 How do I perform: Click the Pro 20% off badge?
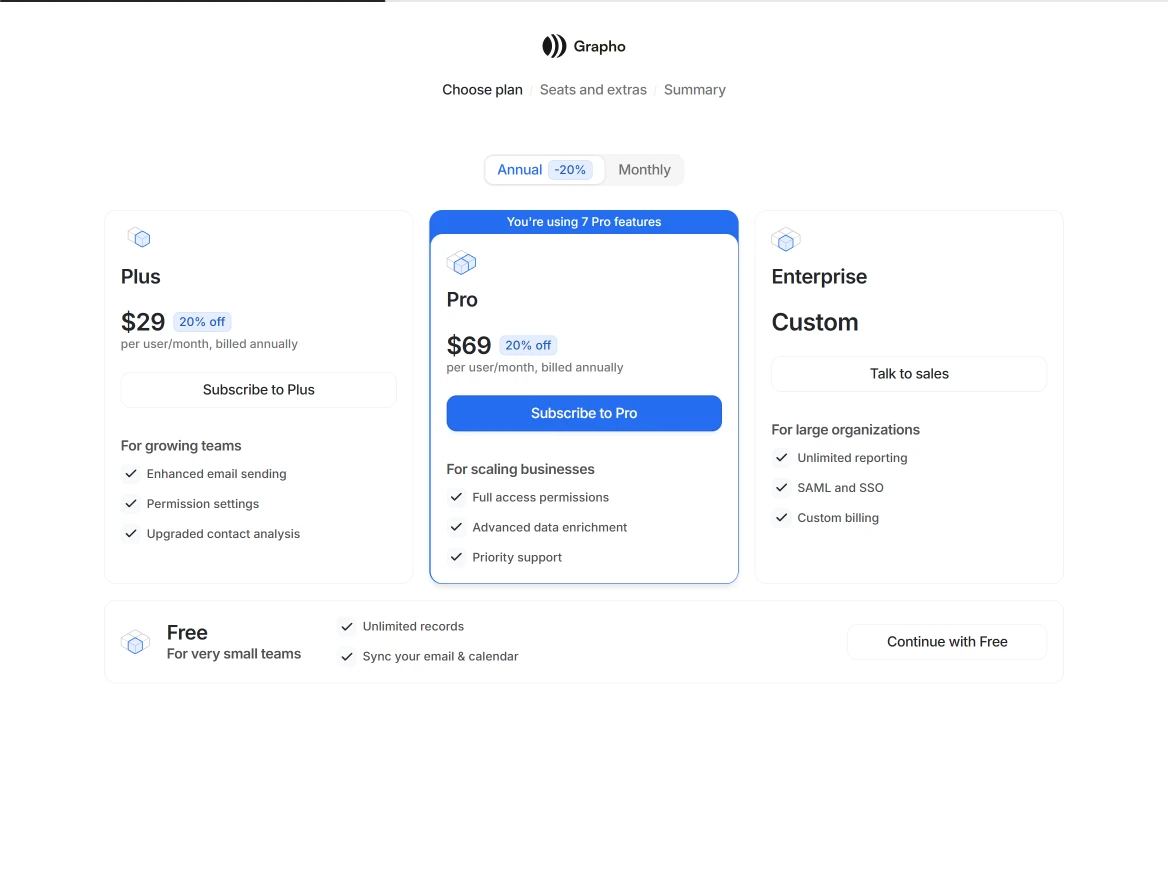tap(528, 345)
